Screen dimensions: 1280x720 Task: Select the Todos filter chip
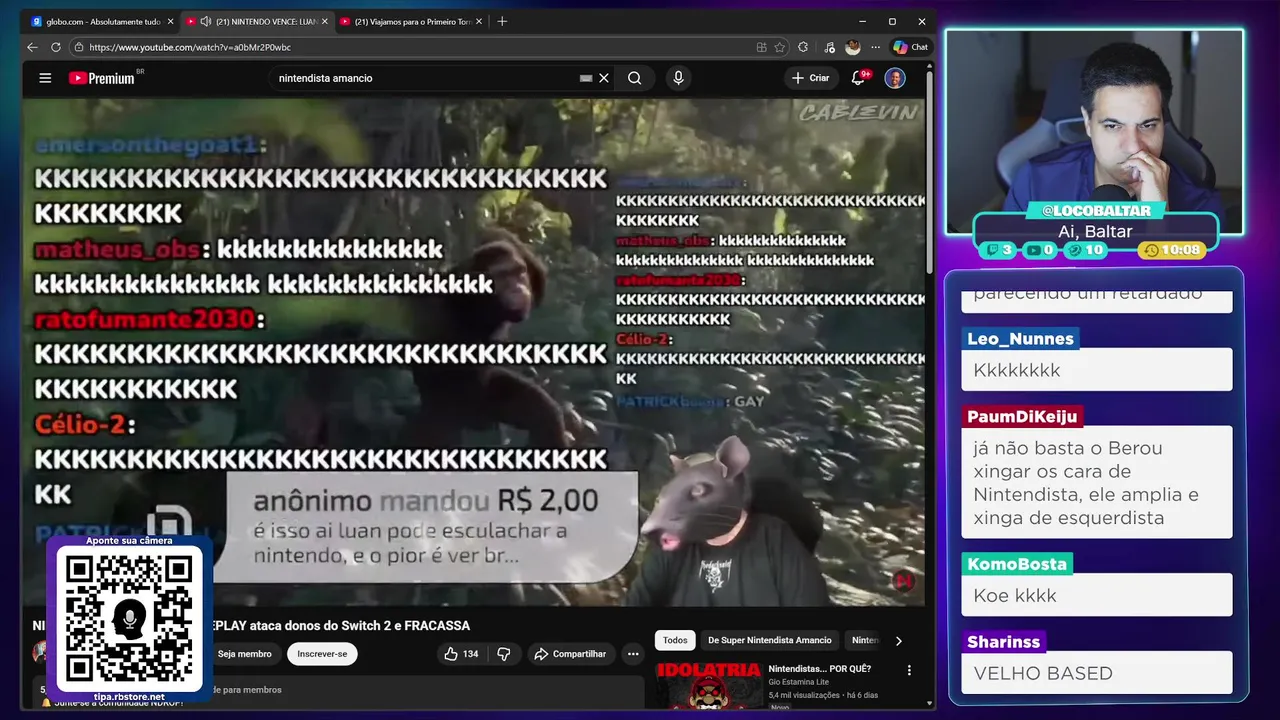point(675,640)
